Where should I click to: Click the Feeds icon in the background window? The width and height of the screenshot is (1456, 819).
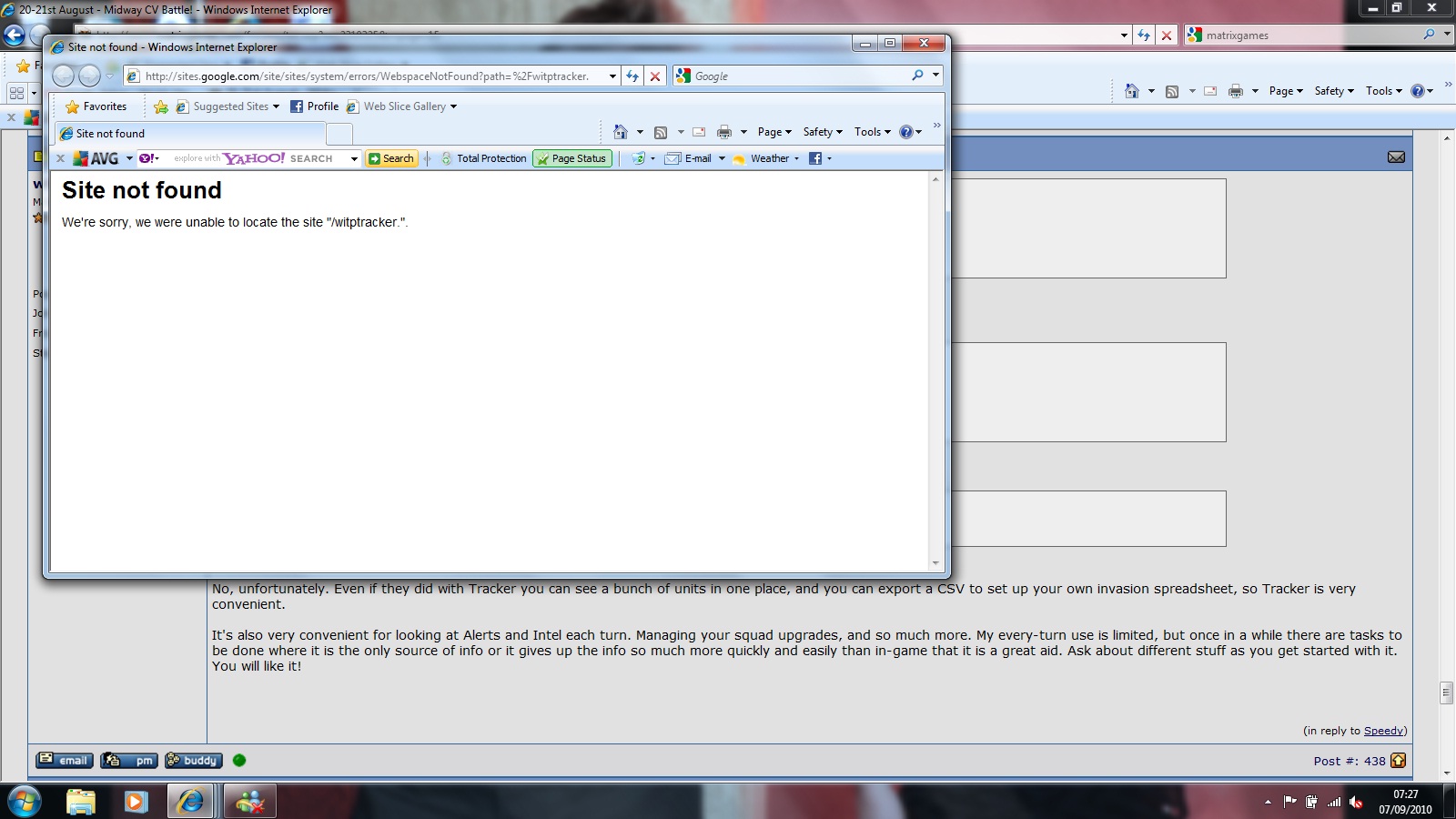pyautogui.click(x=1172, y=91)
